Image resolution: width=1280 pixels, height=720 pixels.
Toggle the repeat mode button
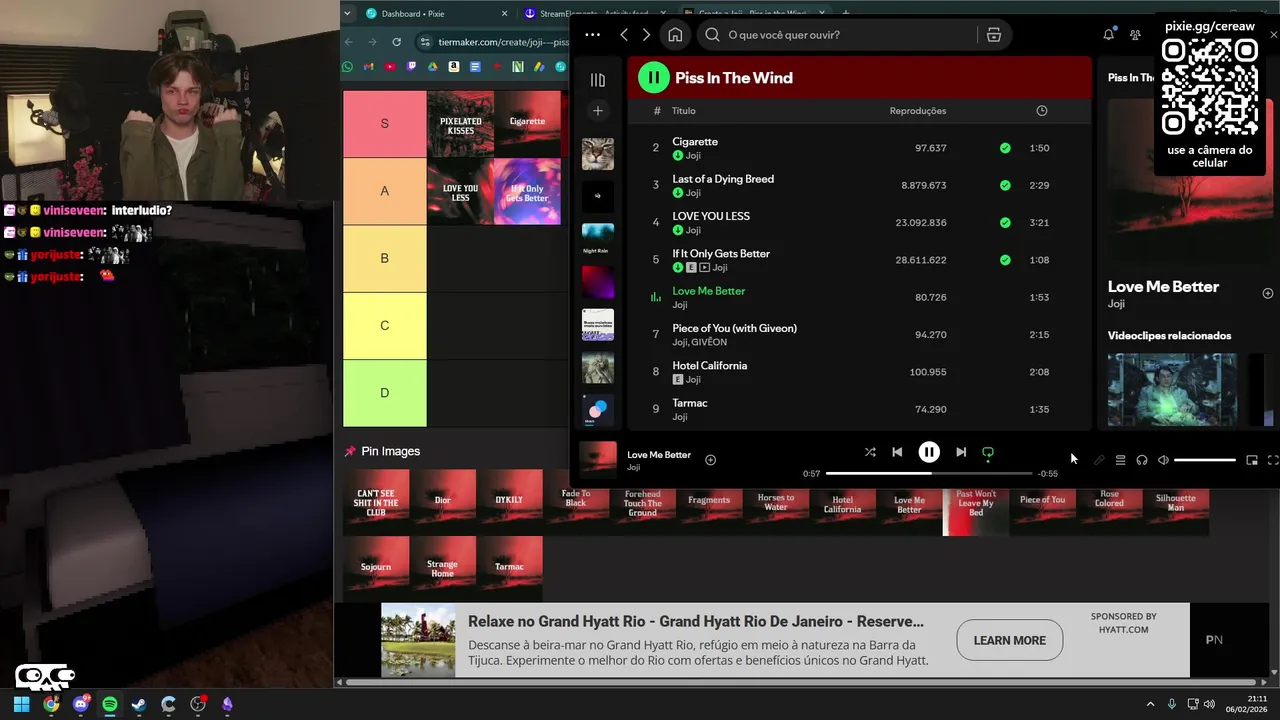point(988,452)
